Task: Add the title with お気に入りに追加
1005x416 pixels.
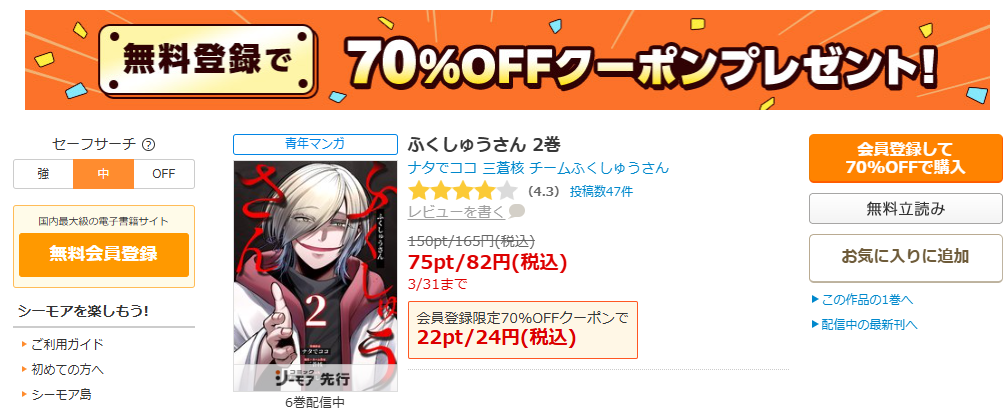Action: point(905,258)
